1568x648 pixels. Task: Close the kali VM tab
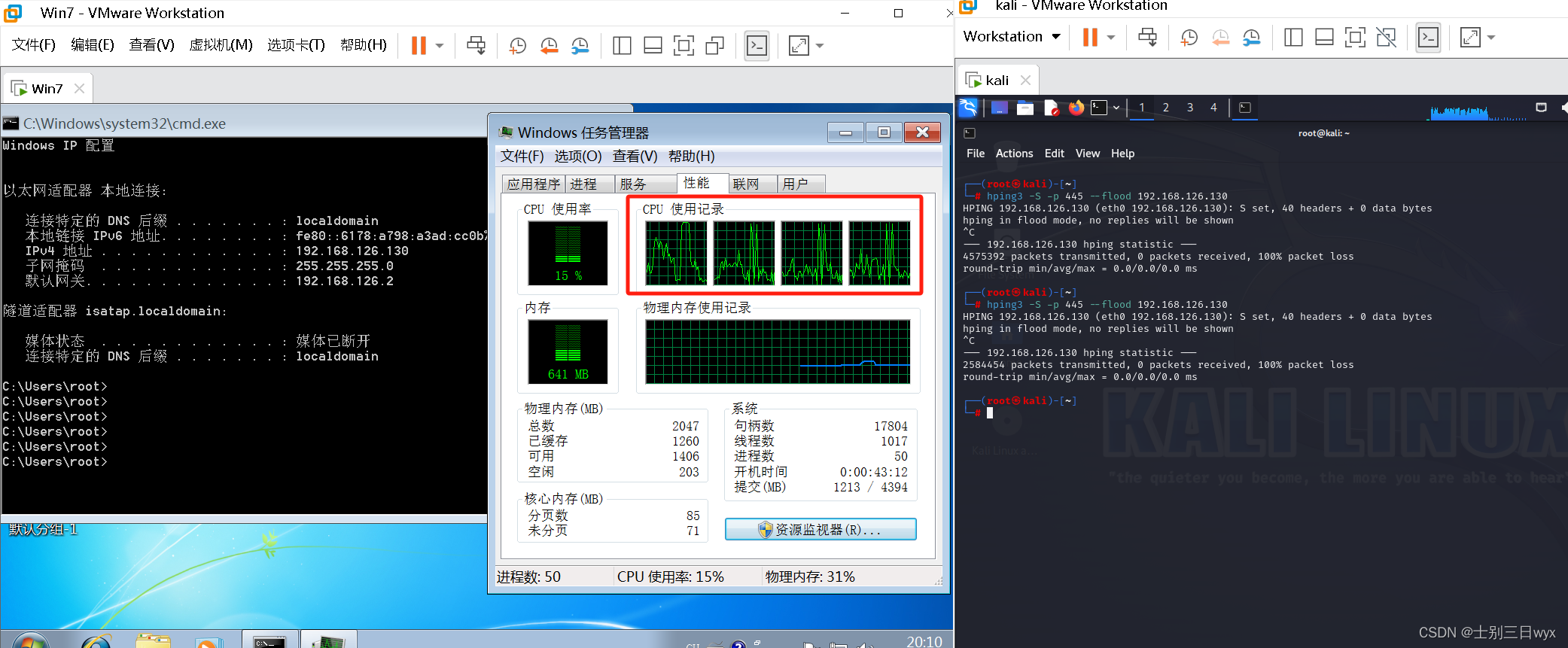tap(1025, 80)
